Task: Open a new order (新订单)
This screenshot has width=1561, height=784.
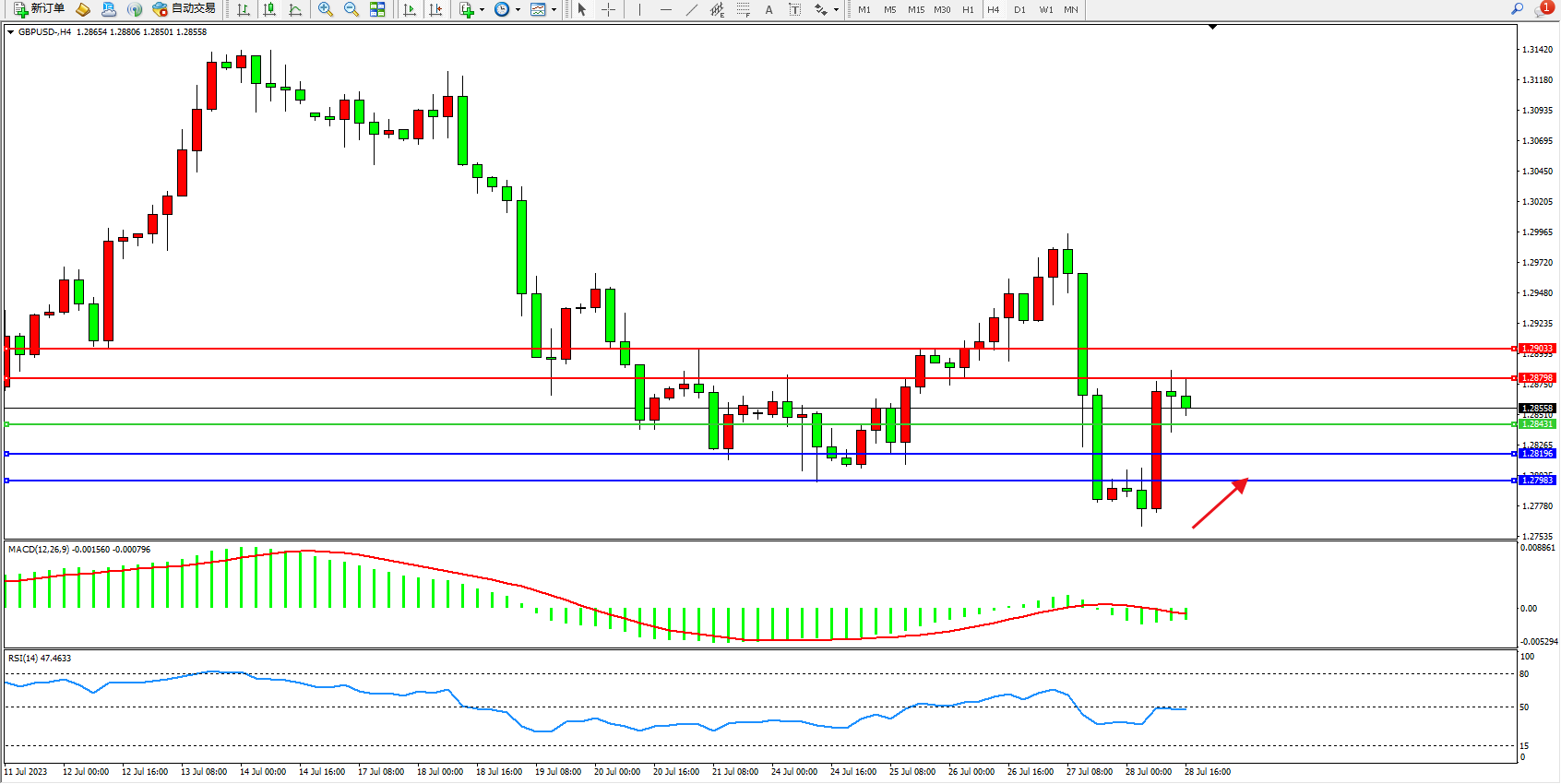Action: click(x=39, y=9)
